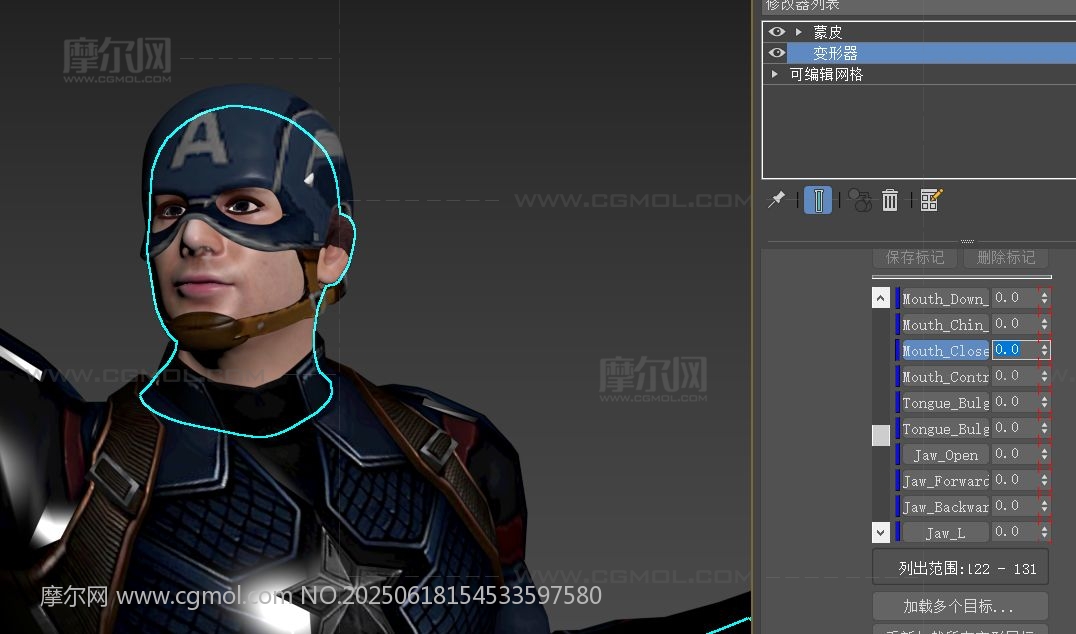Click channel list scroll up arrow
Image resolution: width=1076 pixels, height=634 pixels.
coord(881,298)
